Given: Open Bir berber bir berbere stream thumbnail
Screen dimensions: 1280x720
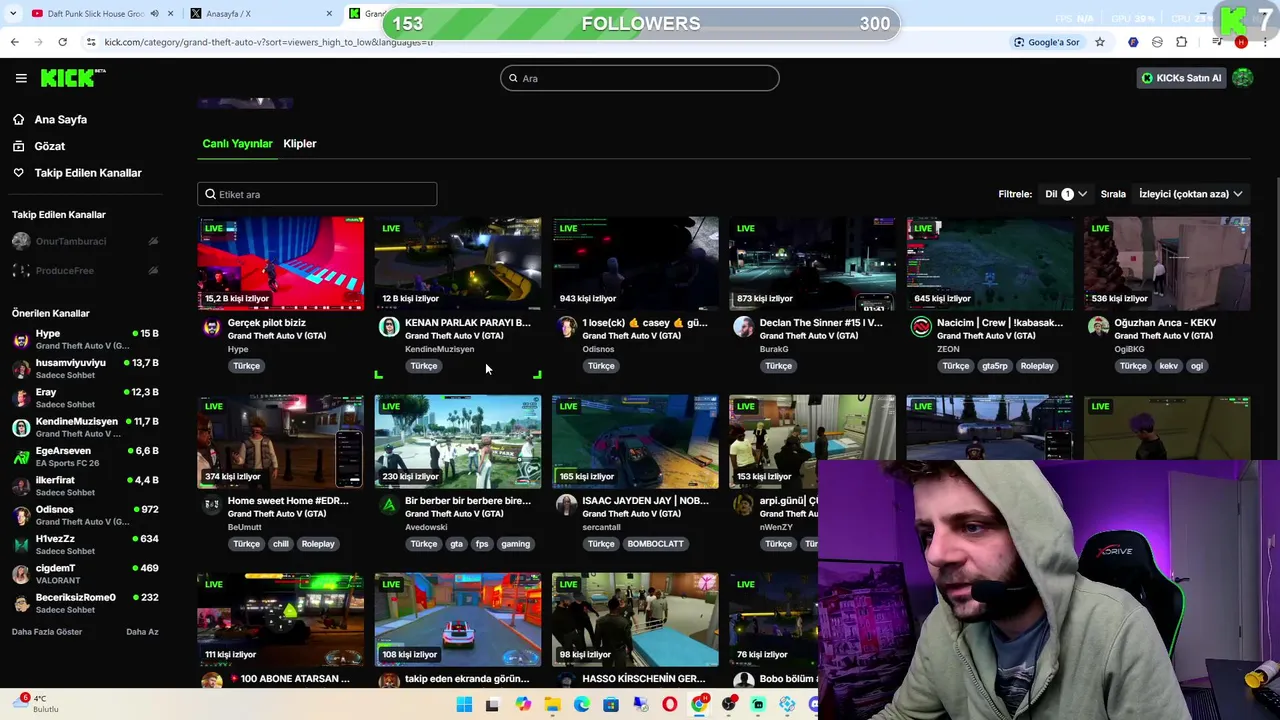Looking at the screenshot, I should pyautogui.click(x=458, y=441).
